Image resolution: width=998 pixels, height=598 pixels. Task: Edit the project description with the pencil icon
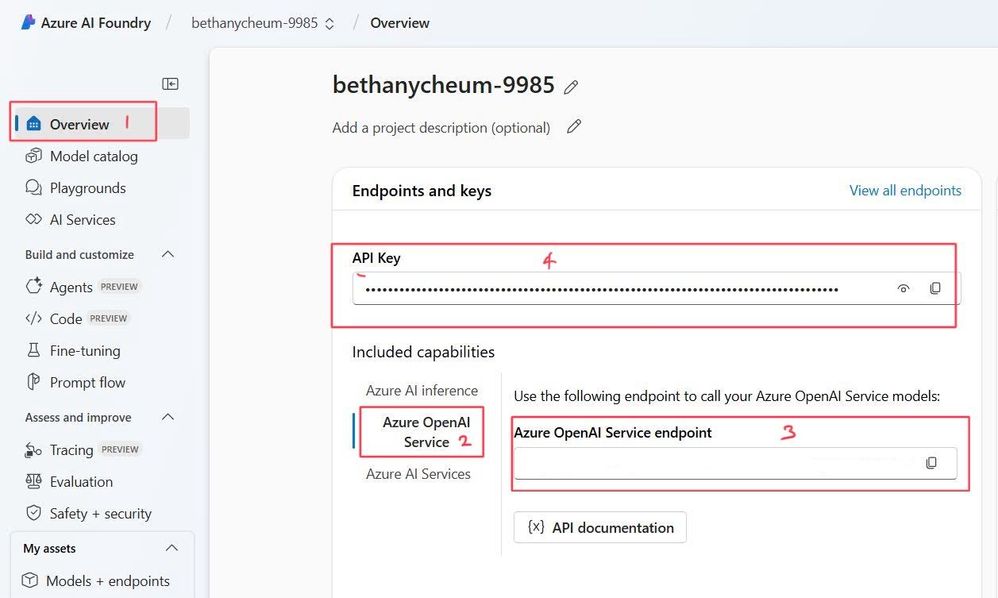pos(574,127)
